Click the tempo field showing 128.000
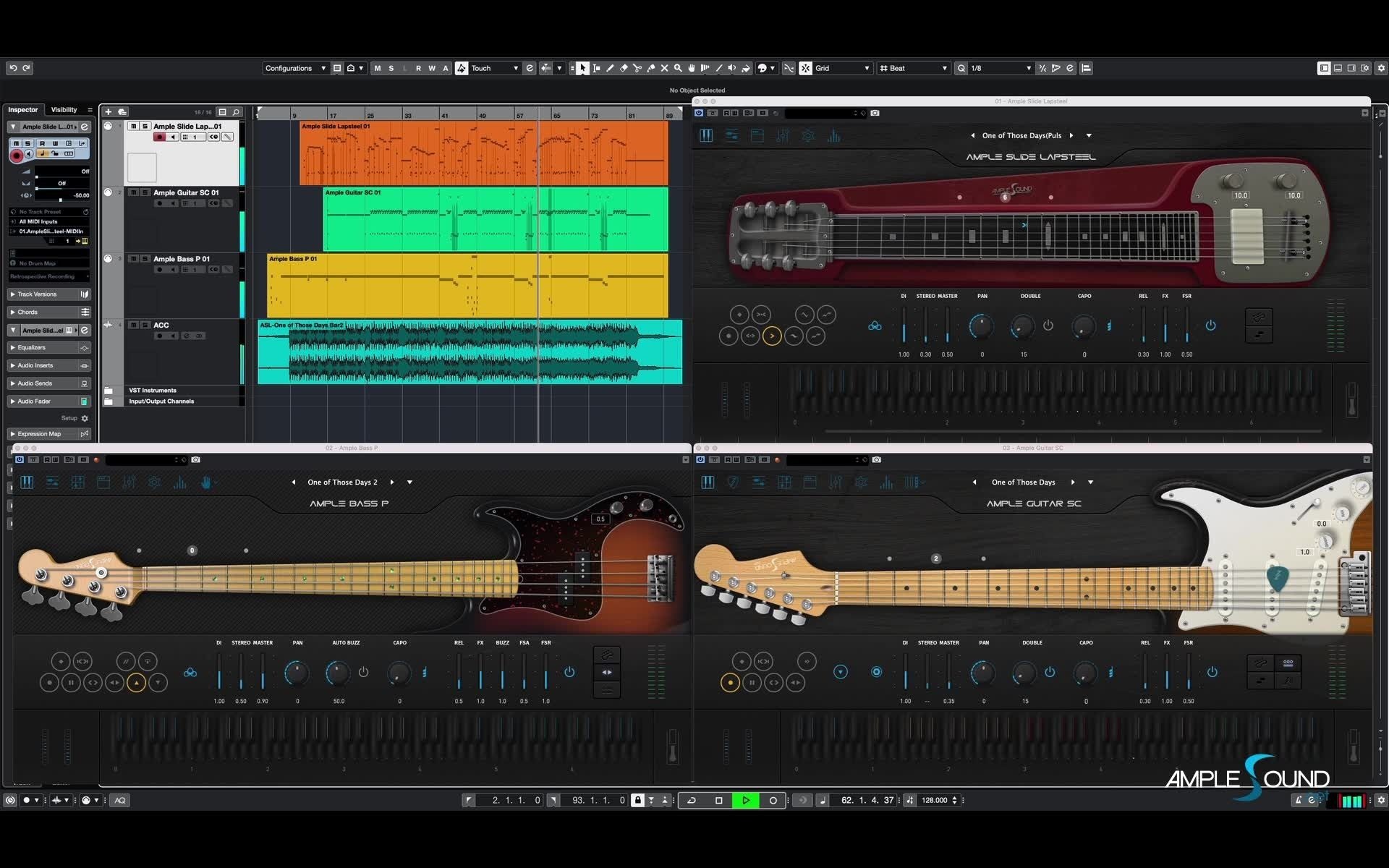 [x=934, y=800]
